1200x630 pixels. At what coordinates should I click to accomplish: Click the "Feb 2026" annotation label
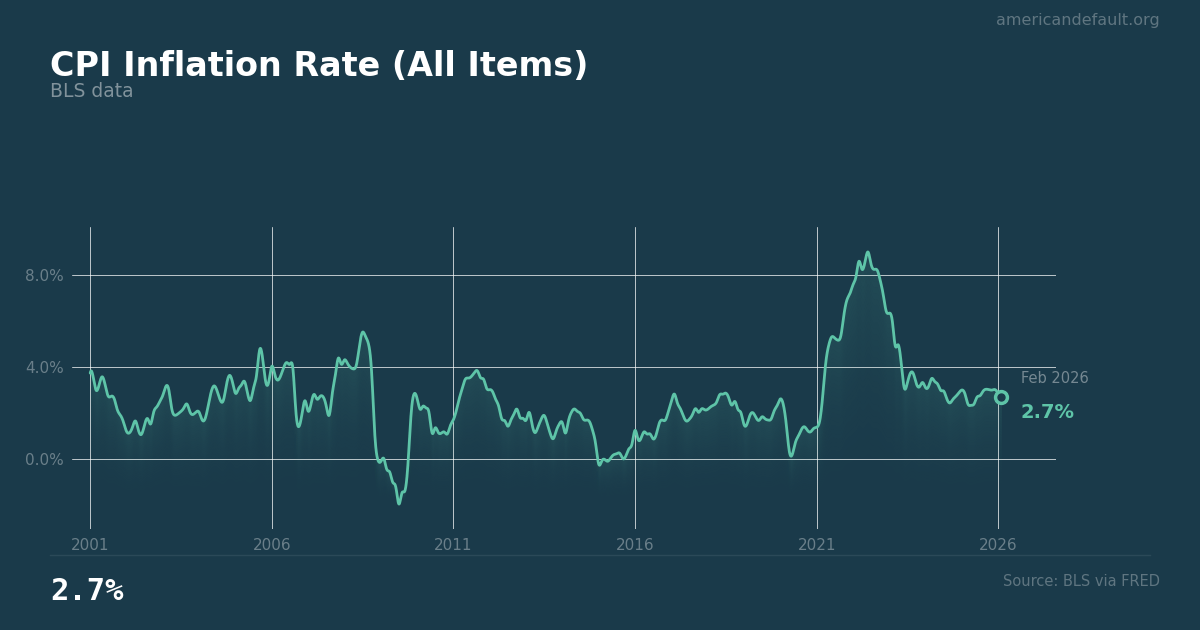pyautogui.click(x=1054, y=378)
